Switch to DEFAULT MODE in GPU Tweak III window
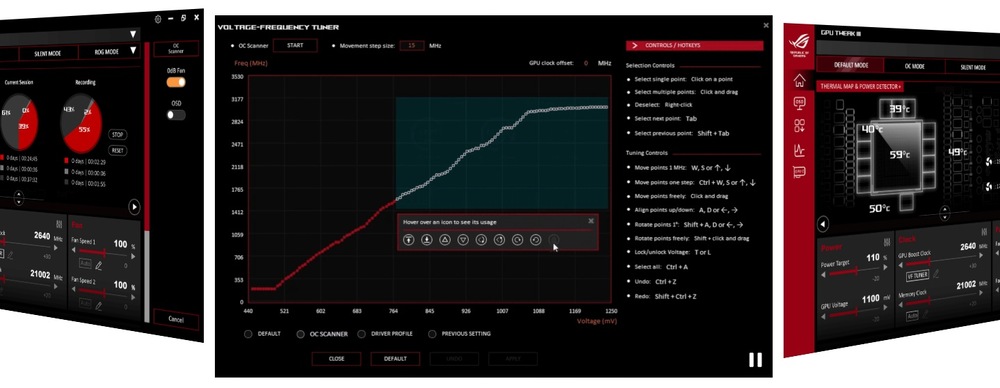This screenshot has height=388, width=1000. 851,65
